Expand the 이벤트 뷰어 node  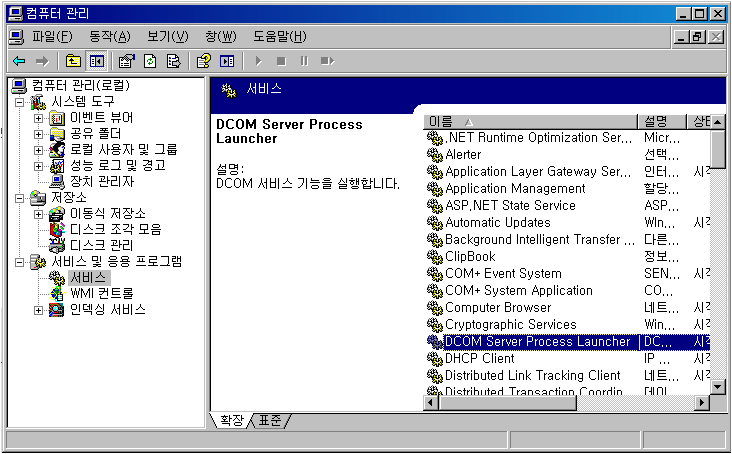39,119
